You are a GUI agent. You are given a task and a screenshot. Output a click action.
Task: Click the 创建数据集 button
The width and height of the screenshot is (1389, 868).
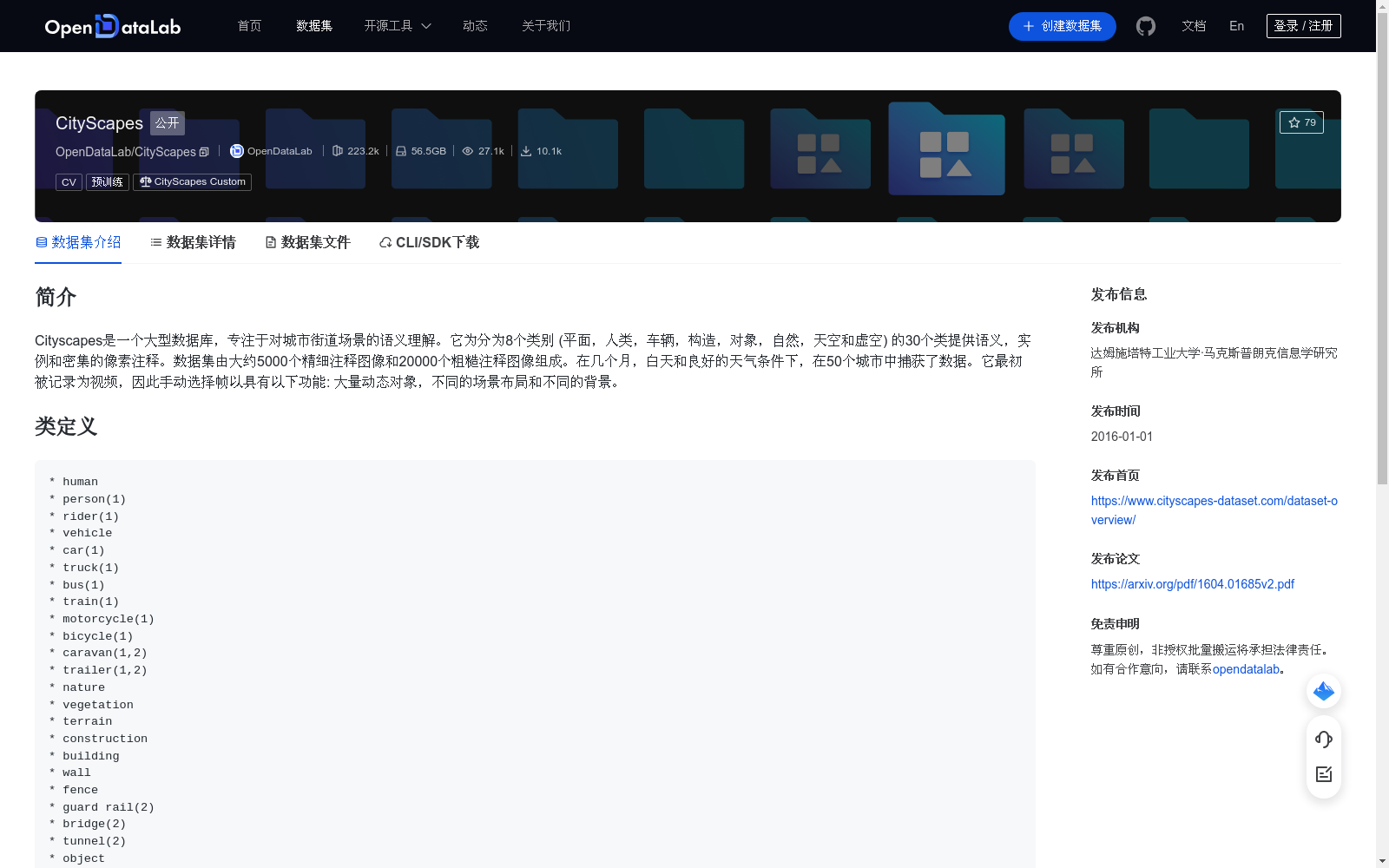pyautogui.click(x=1062, y=26)
